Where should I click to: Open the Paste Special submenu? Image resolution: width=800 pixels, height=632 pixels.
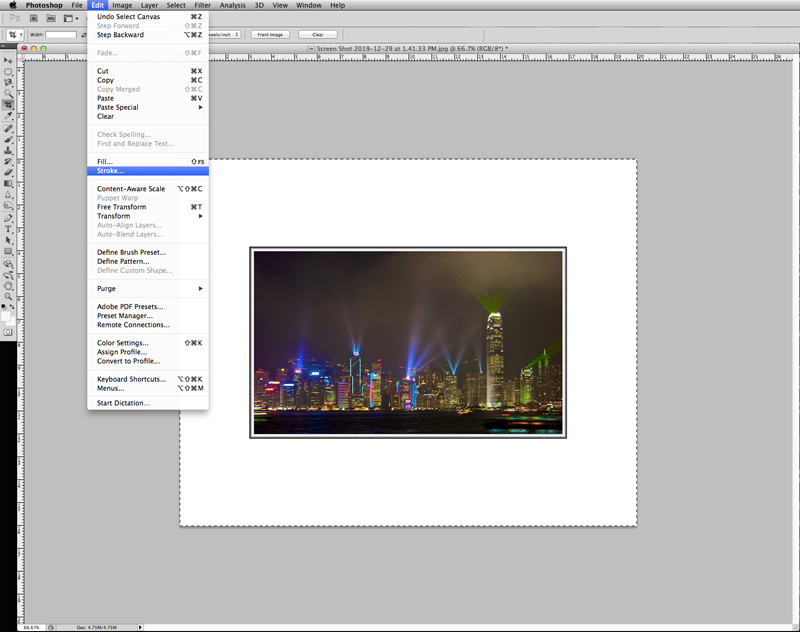[118, 107]
